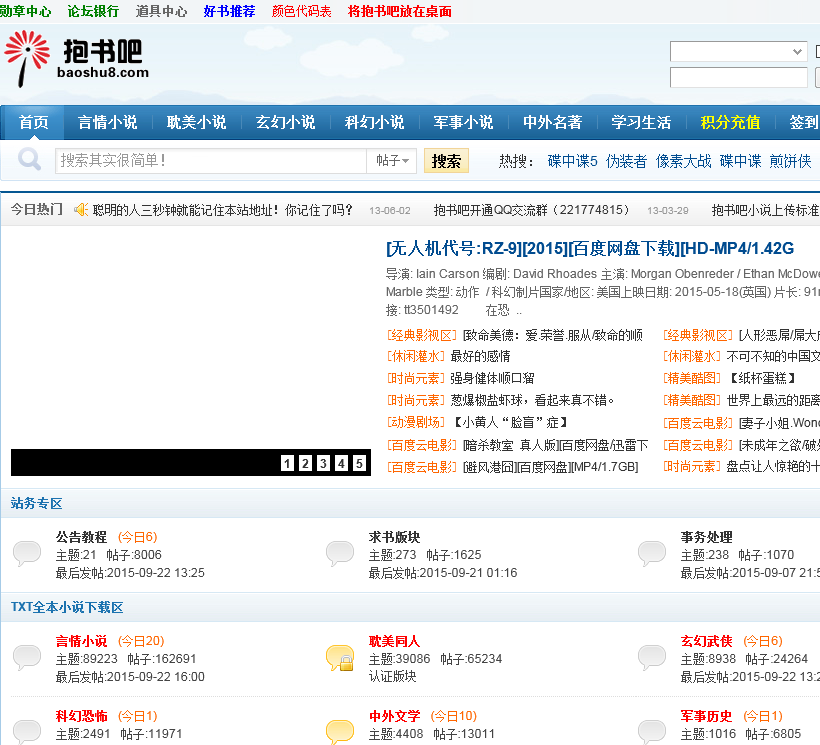Viewport: 820px width, 745px height.
Task: Click hot search term 伪装者
Action: tap(627, 161)
